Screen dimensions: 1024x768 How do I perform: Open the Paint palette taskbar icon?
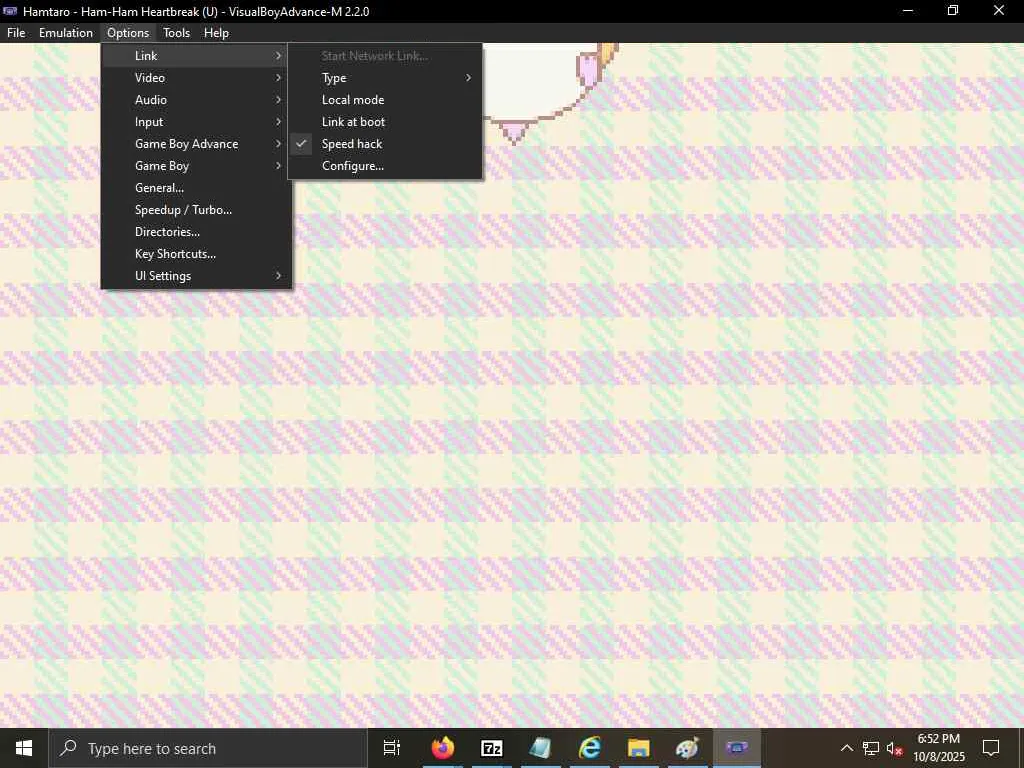(688, 748)
